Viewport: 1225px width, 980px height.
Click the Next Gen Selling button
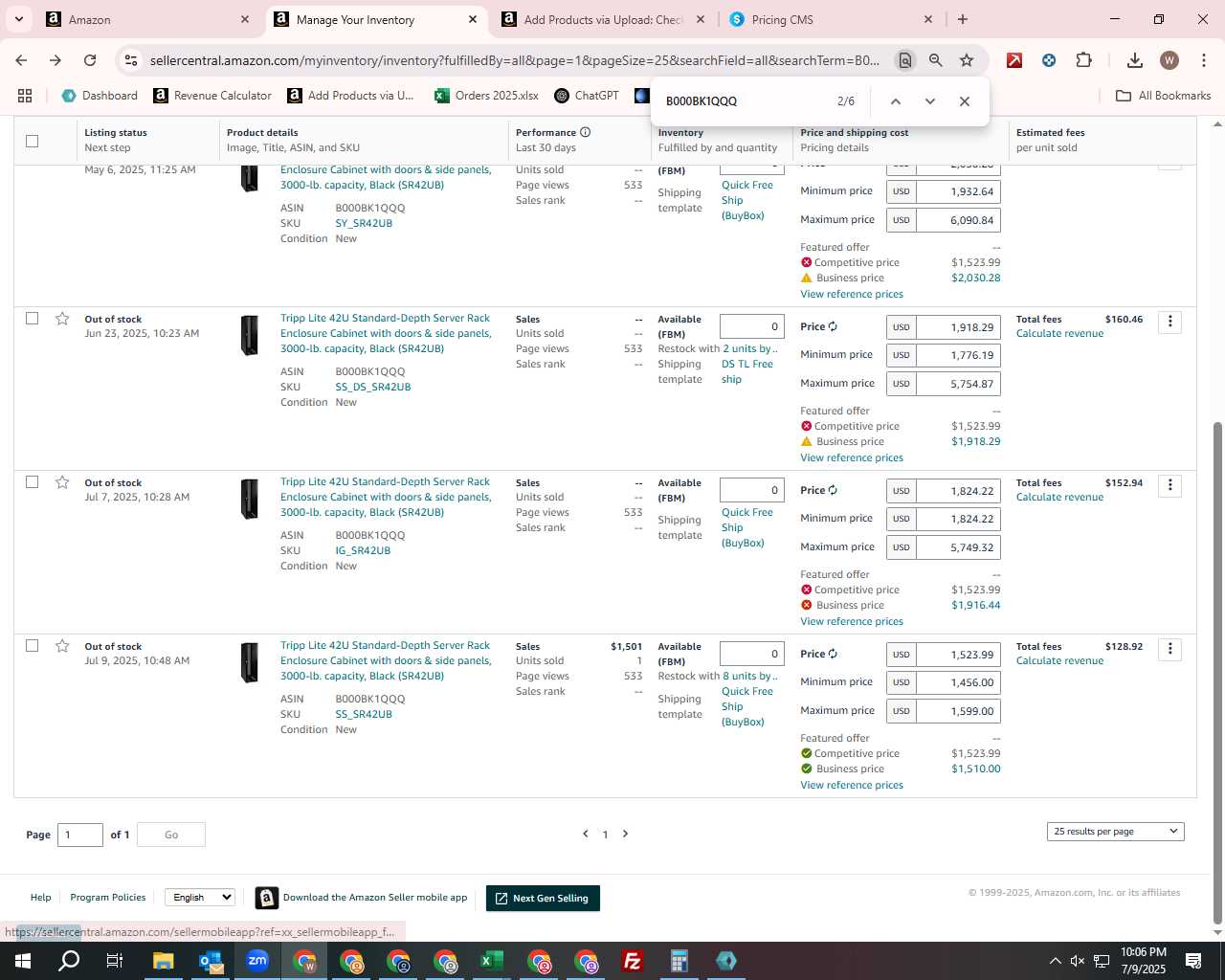pyautogui.click(x=543, y=898)
